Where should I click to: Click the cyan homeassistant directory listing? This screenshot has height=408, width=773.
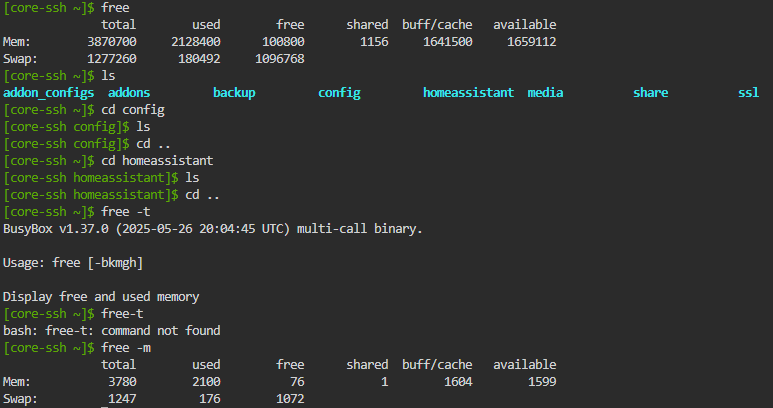(x=468, y=92)
